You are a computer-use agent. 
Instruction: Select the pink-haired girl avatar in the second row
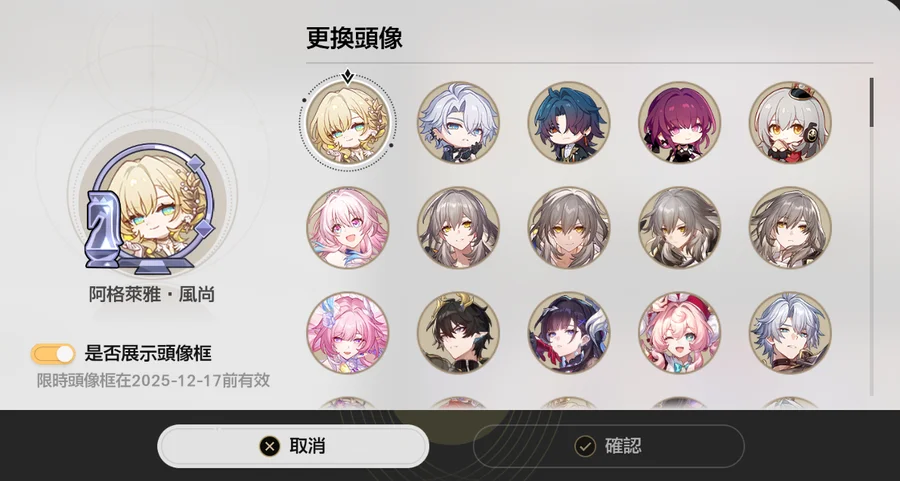coord(347,228)
